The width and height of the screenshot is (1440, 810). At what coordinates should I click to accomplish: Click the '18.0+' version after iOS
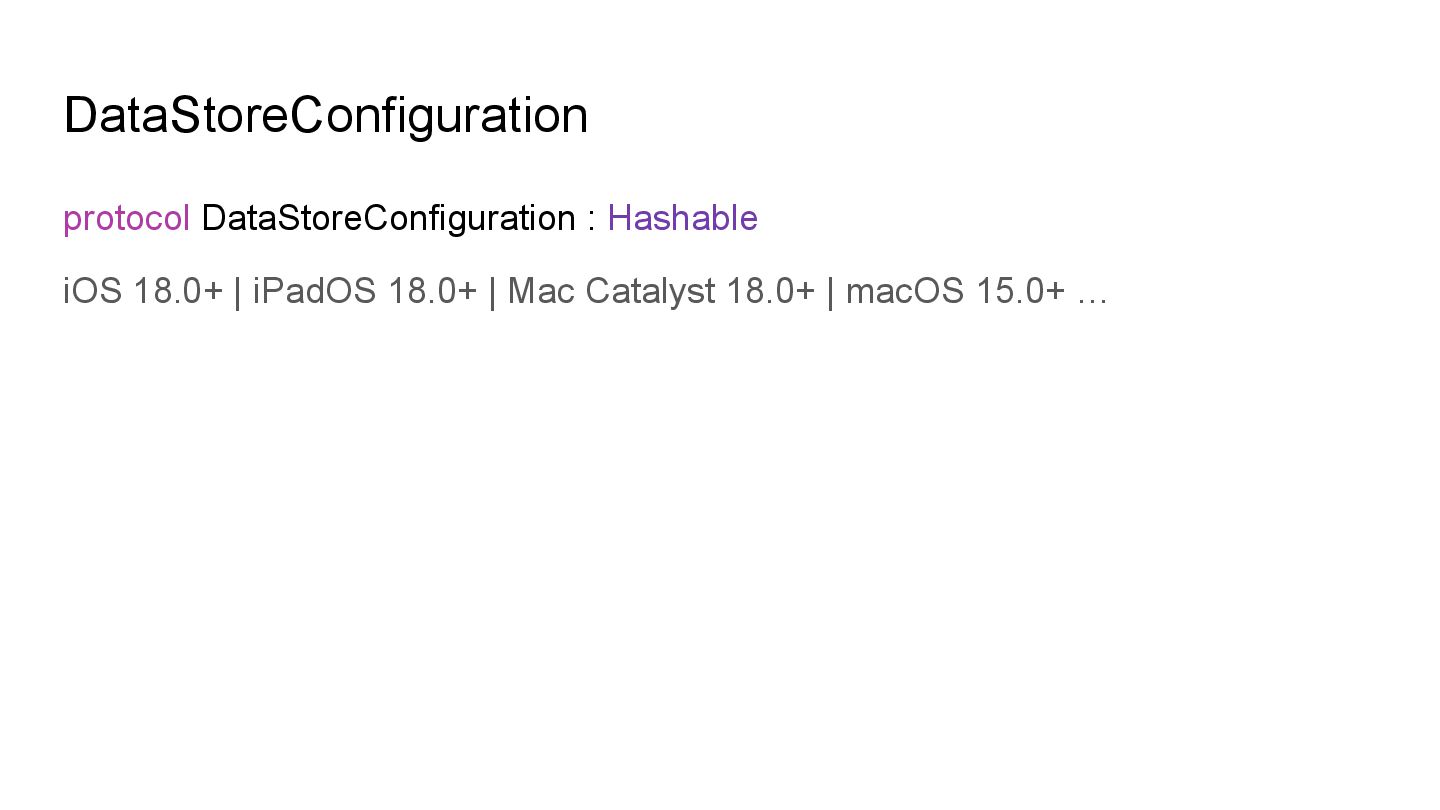[177, 291]
